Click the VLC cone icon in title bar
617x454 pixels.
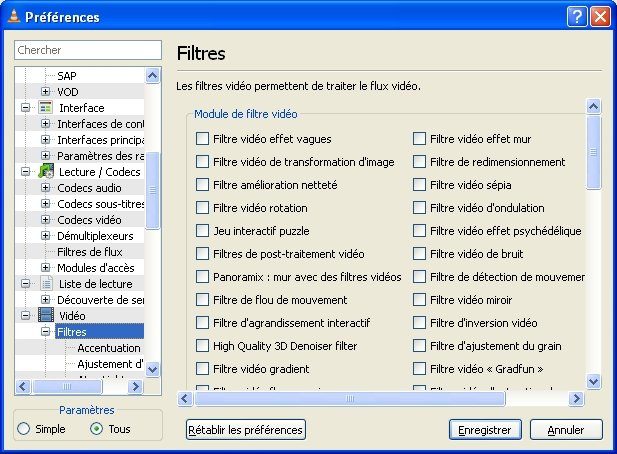point(13,16)
